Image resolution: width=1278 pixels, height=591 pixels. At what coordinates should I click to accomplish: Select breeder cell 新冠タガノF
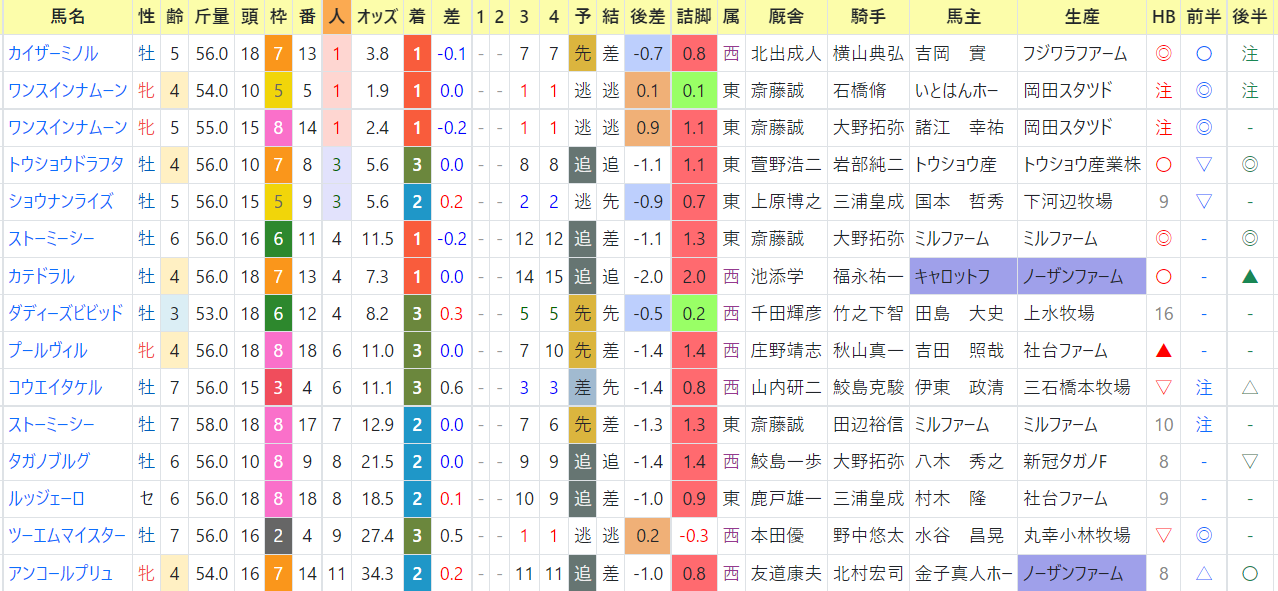(x=1082, y=461)
